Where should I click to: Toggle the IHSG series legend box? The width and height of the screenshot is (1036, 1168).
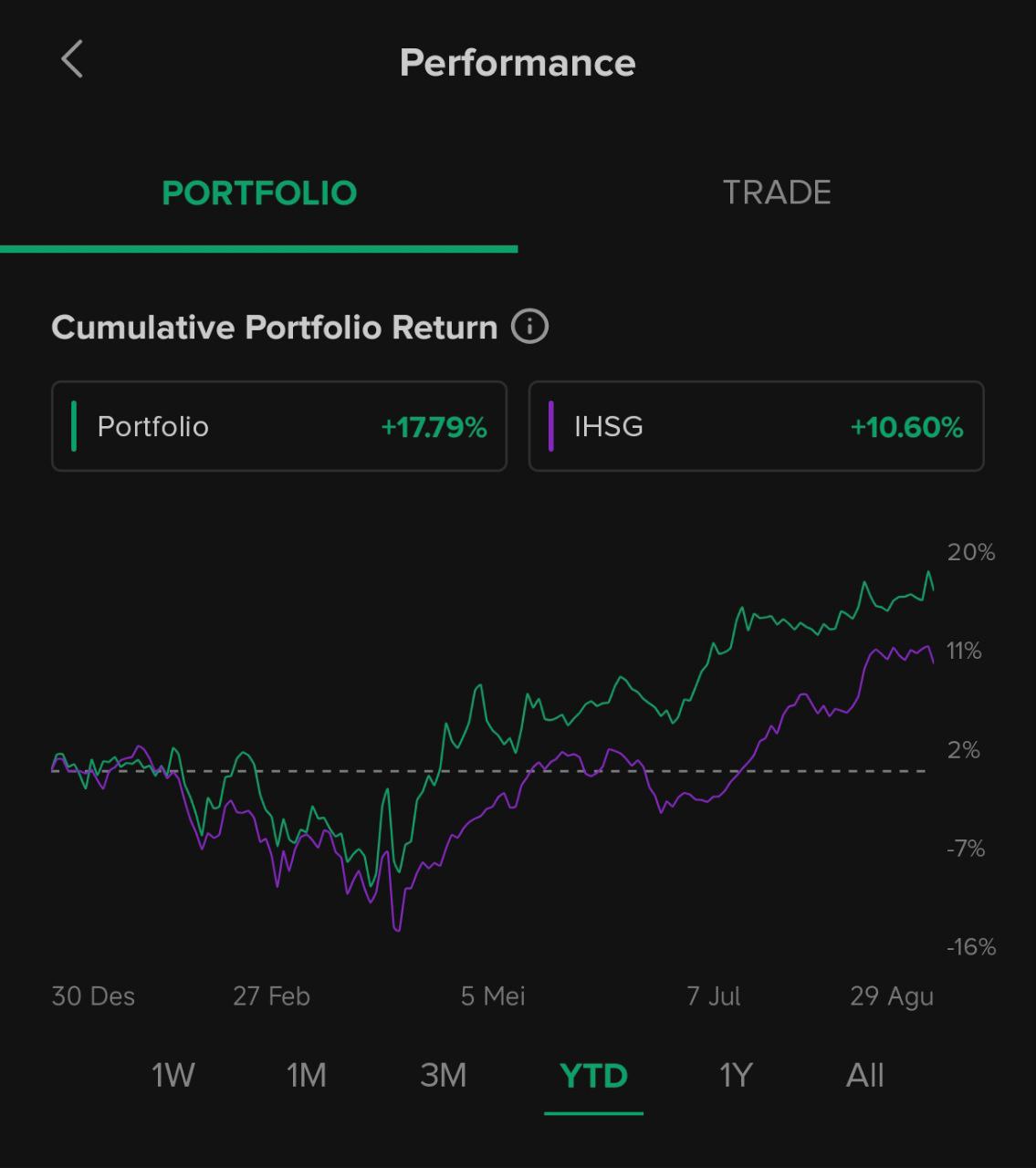pos(756,426)
